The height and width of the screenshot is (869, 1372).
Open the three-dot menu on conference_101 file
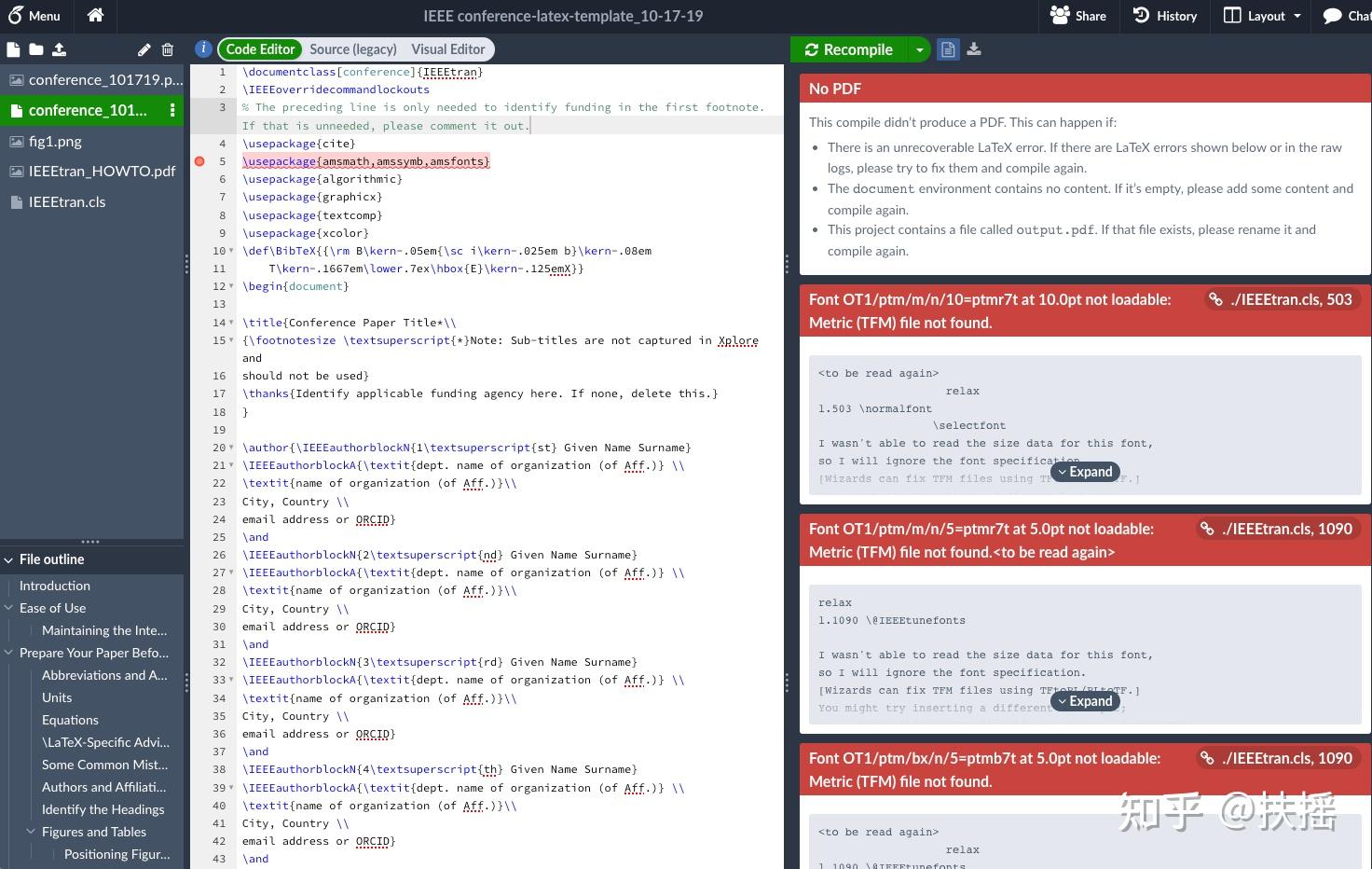point(171,111)
